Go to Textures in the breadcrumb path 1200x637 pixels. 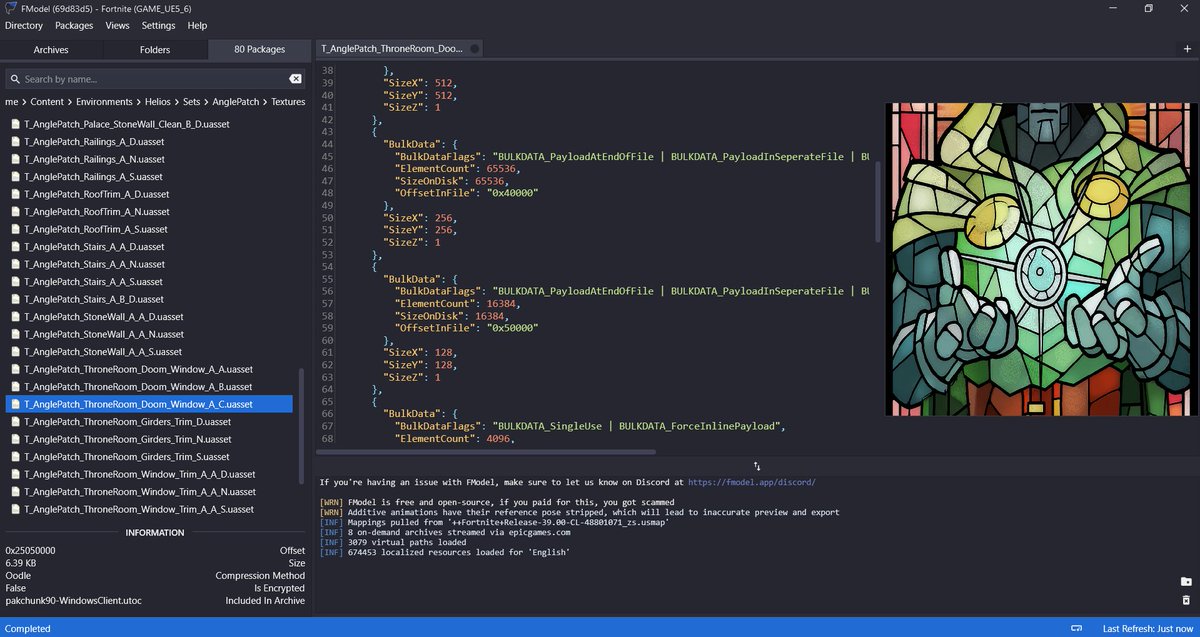click(x=288, y=102)
